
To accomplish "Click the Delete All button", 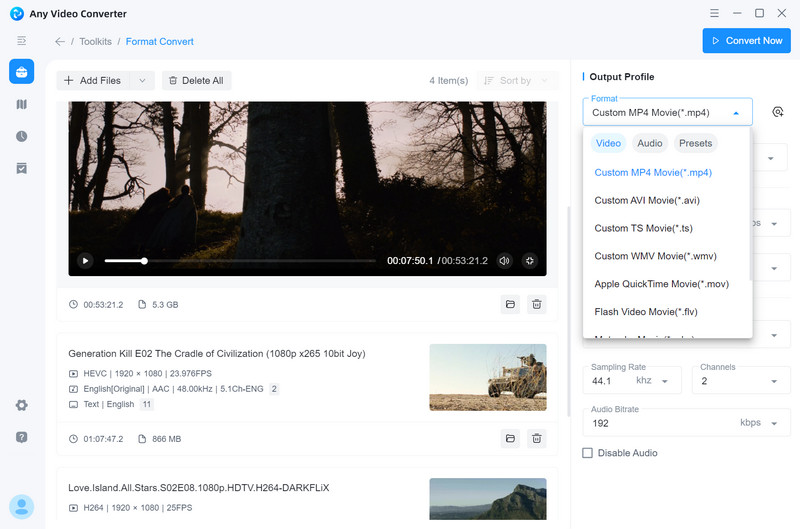I will click(195, 80).
